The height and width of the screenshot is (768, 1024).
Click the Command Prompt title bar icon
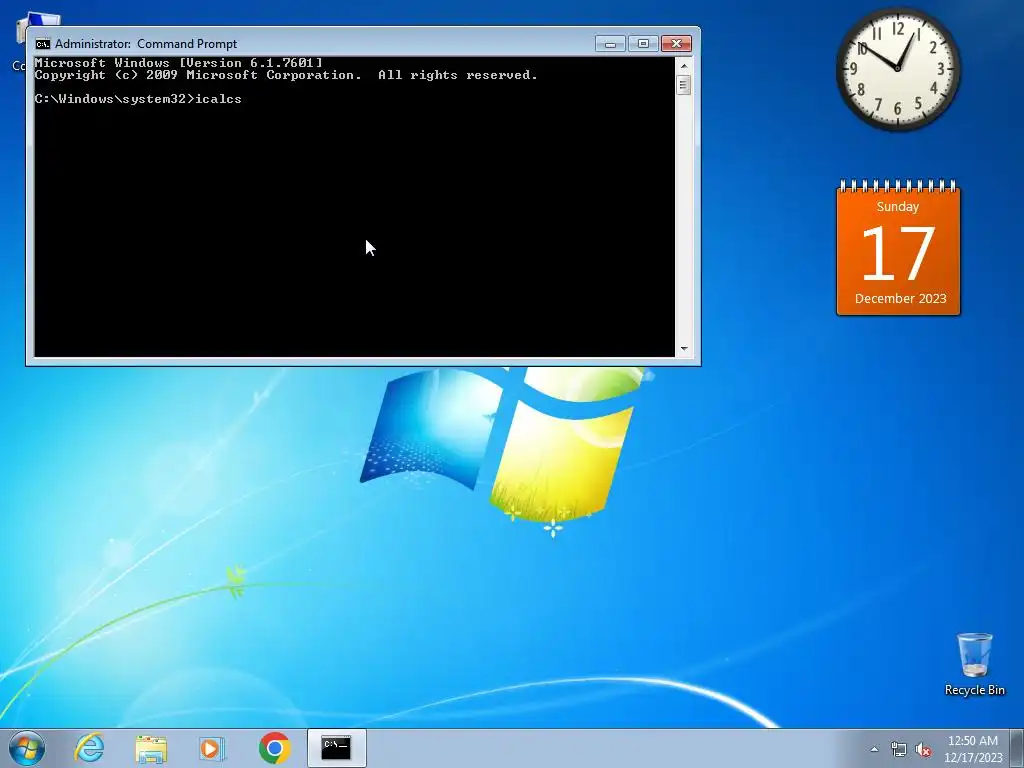42,44
